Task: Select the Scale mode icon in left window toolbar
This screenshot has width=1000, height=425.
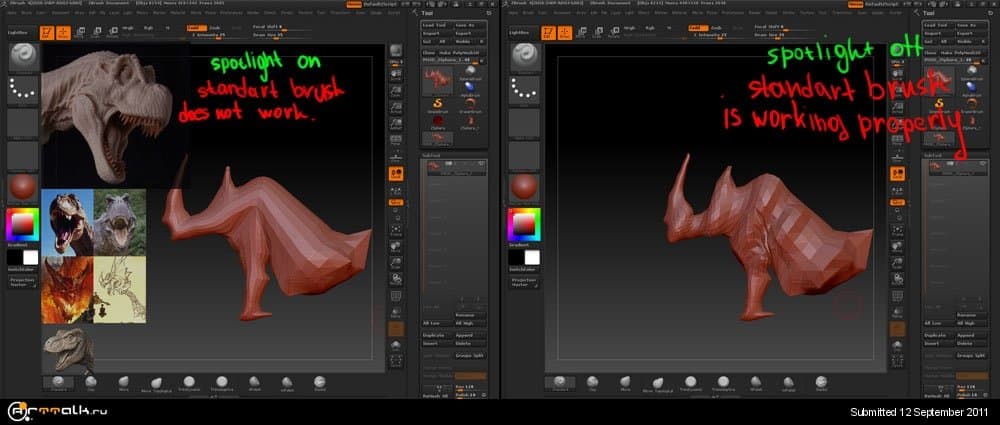Action: click(x=96, y=33)
